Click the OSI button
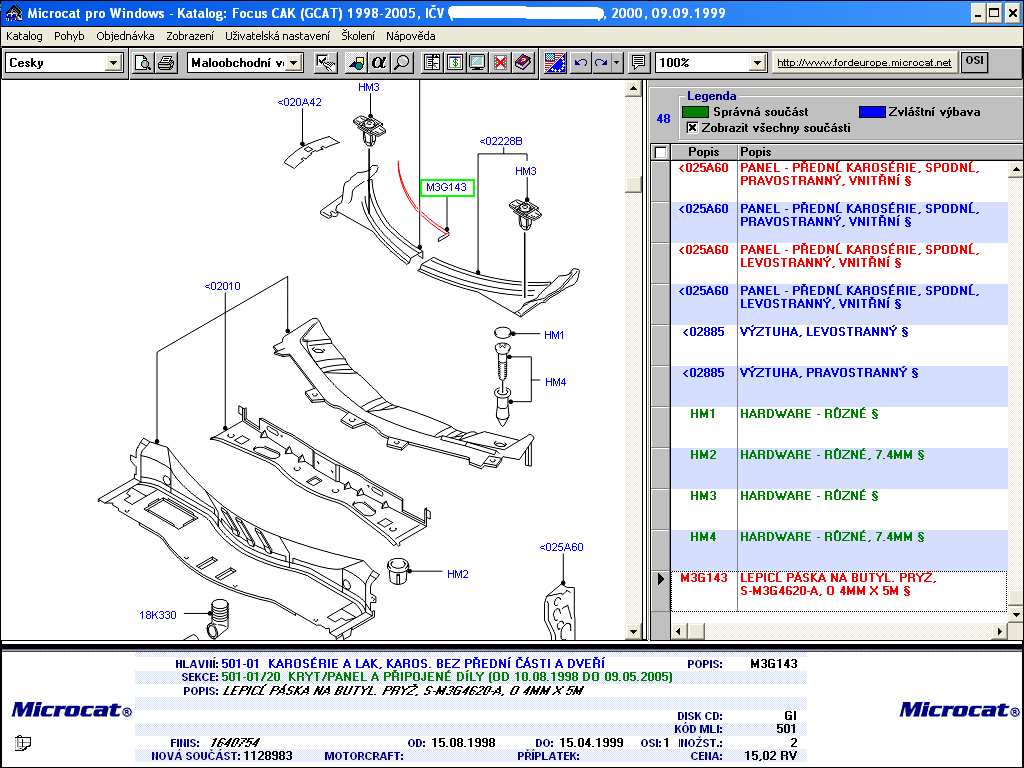This screenshot has width=1024, height=768. click(x=973, y=62)
